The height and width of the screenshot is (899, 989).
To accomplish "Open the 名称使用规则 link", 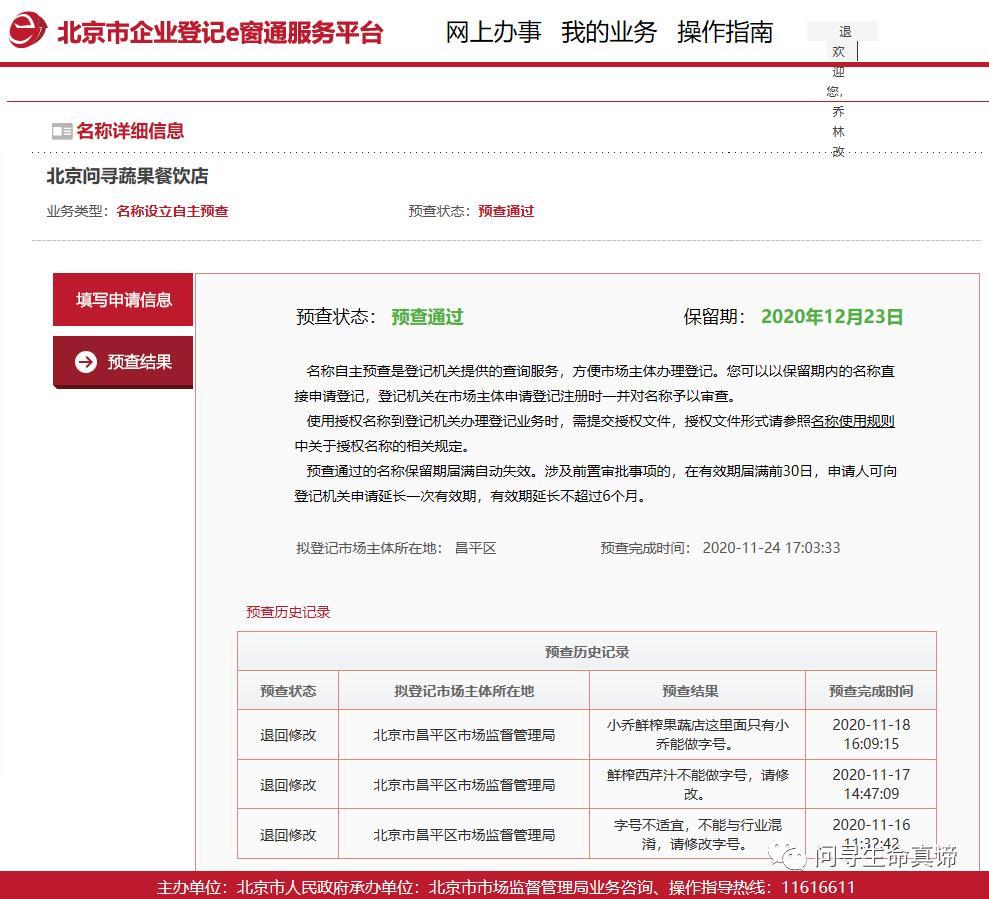I will point(853,421).
